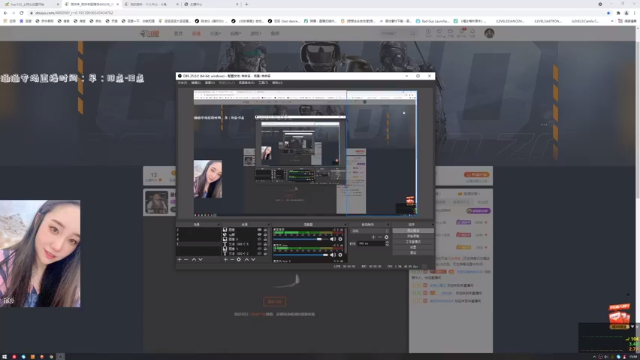The height and width of the screenshot is (360, 640).
Task: Open notification bell icon on Douyu header
Action: pyautogui.click(x=472, y=33)
